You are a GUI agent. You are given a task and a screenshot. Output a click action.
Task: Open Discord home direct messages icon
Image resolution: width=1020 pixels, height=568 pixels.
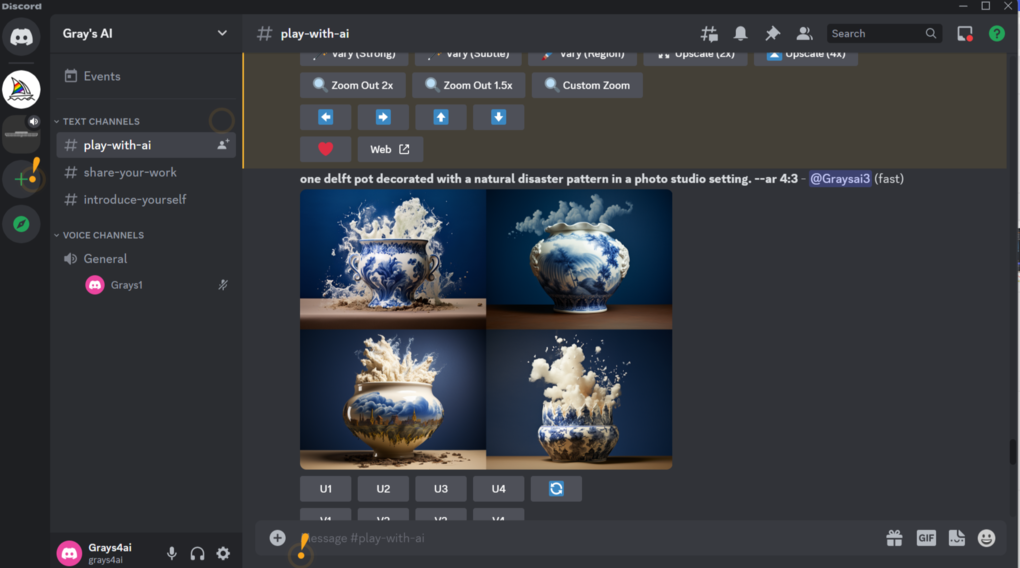(x=21, y=38)
